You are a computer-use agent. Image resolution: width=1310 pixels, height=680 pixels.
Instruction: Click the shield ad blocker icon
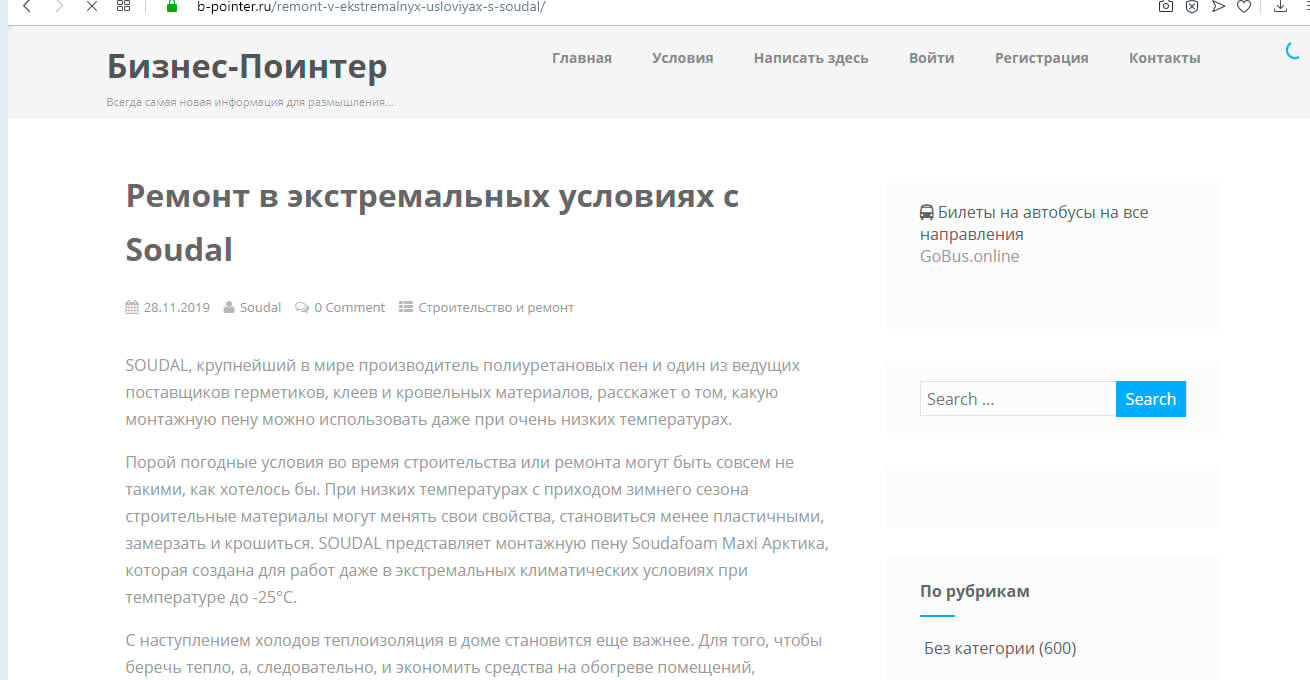pyautogui.click(x=1192, y=6)
